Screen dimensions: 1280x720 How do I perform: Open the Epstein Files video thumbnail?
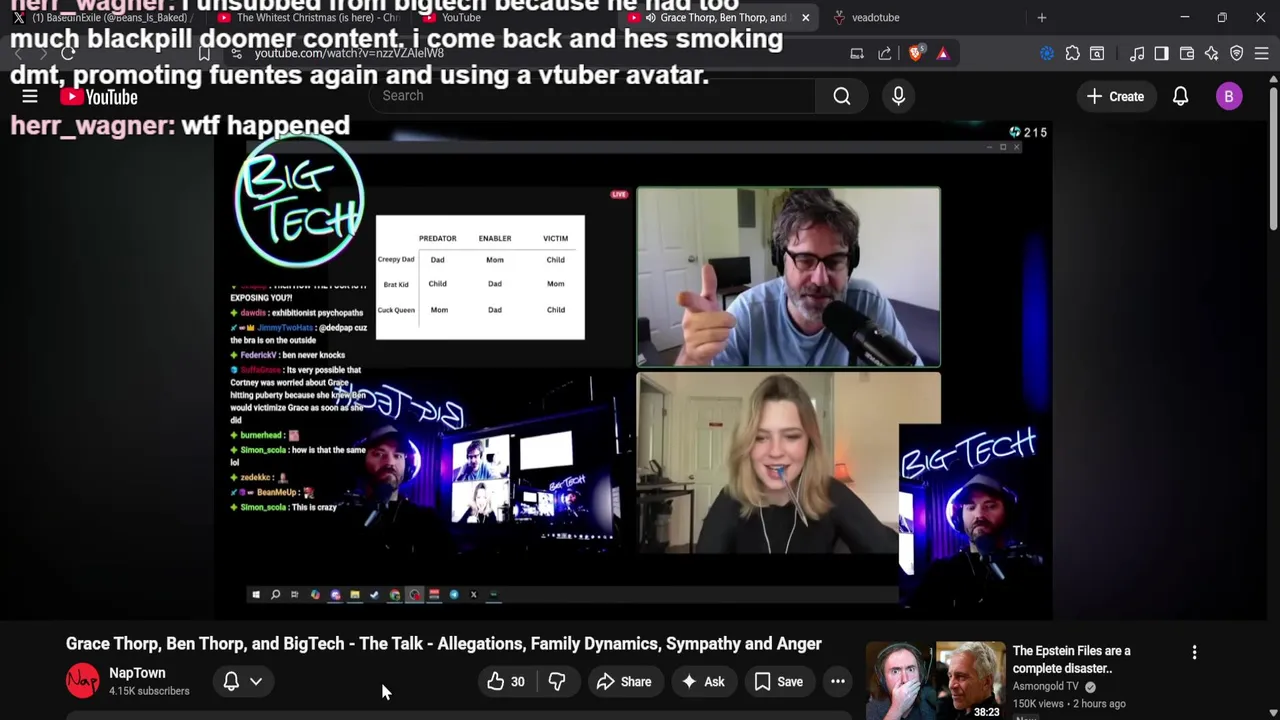[935, 681]
